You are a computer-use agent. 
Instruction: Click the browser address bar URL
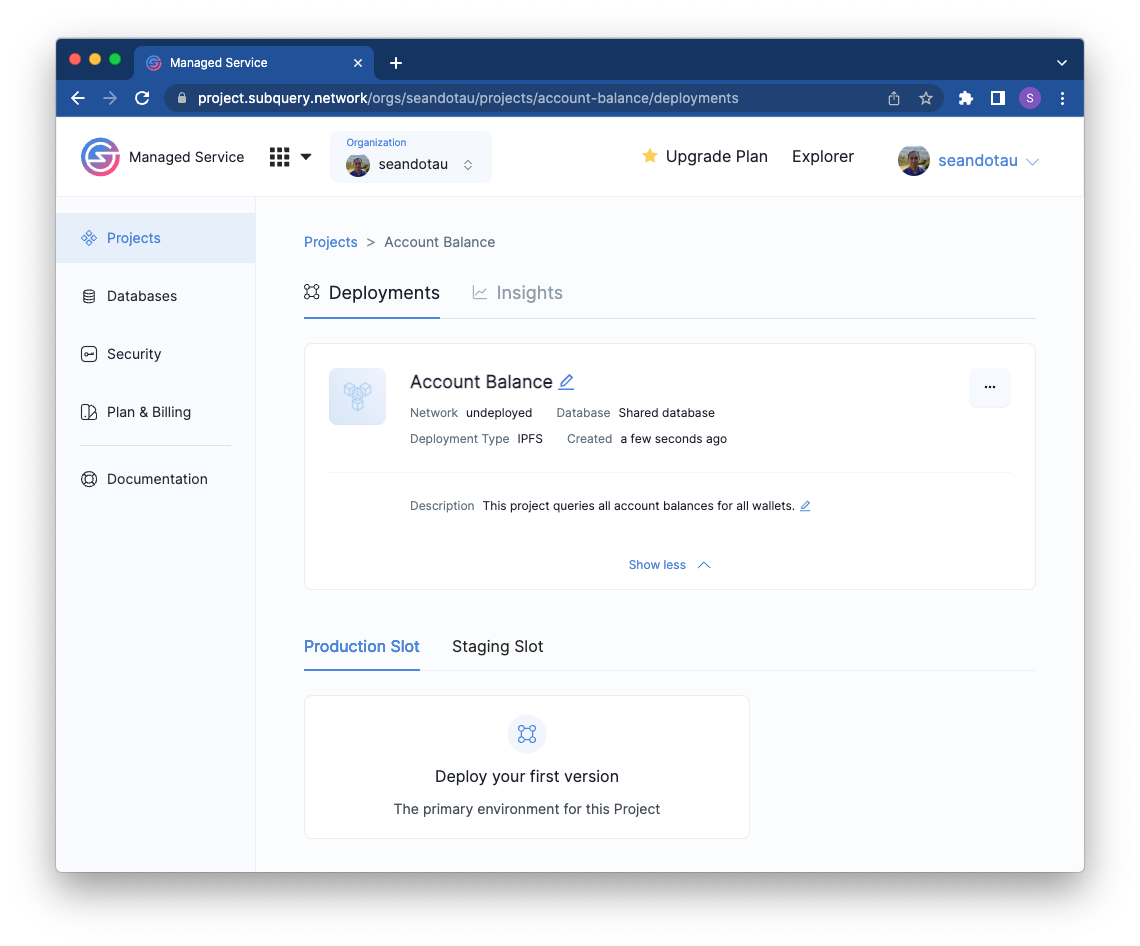tap(468, 98)
